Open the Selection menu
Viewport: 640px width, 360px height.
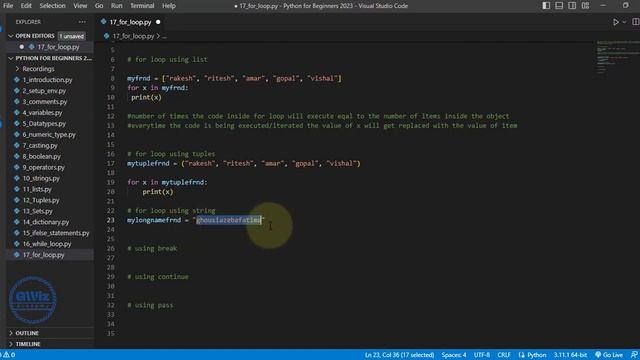52,6
